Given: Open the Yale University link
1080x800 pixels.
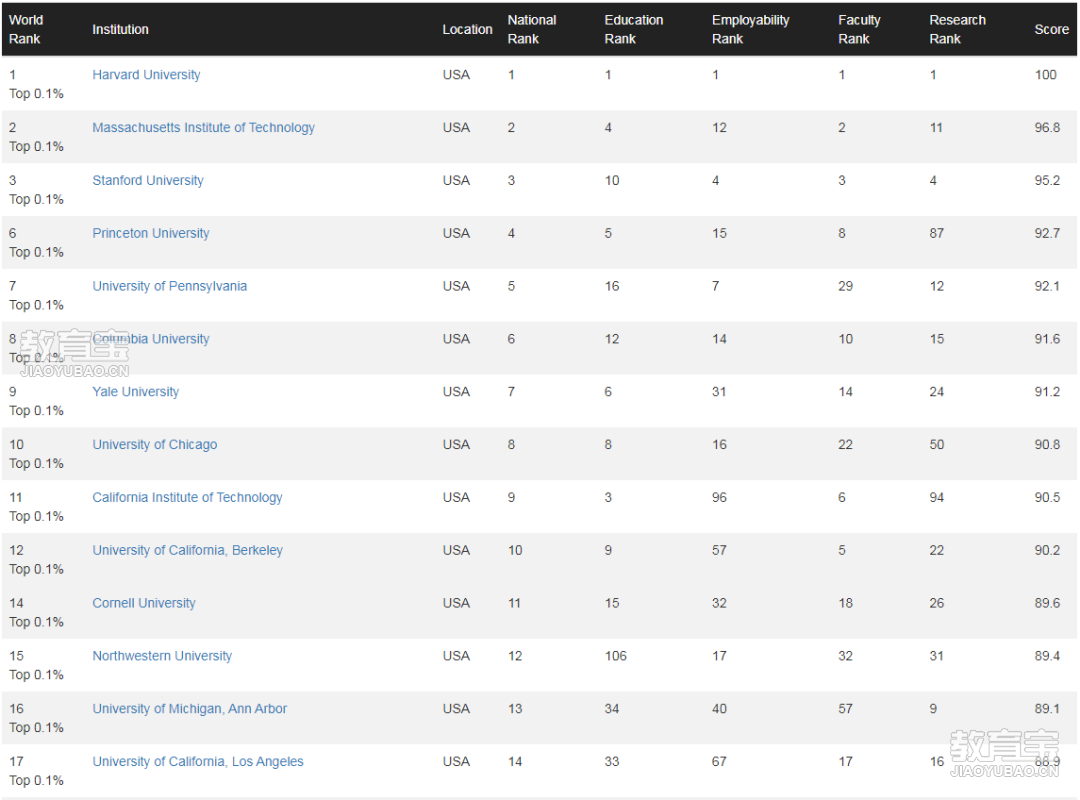Looking at the screenshot, I should tap(135, 391).
